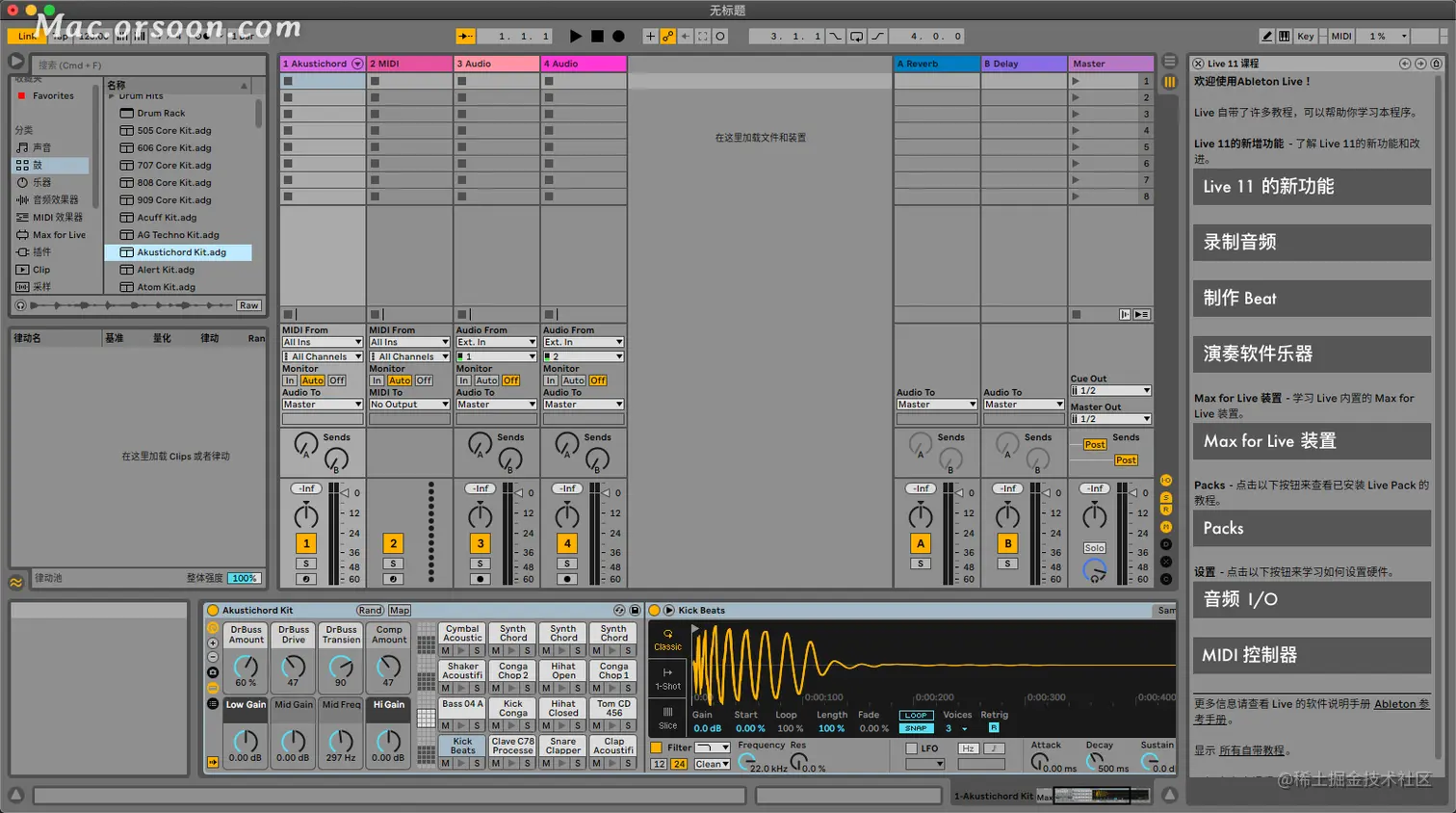Screen dimensions: 1456x813
Task: Open the Cue Out dropdown
Action: pyautogui.click(x=1111, y=391)
